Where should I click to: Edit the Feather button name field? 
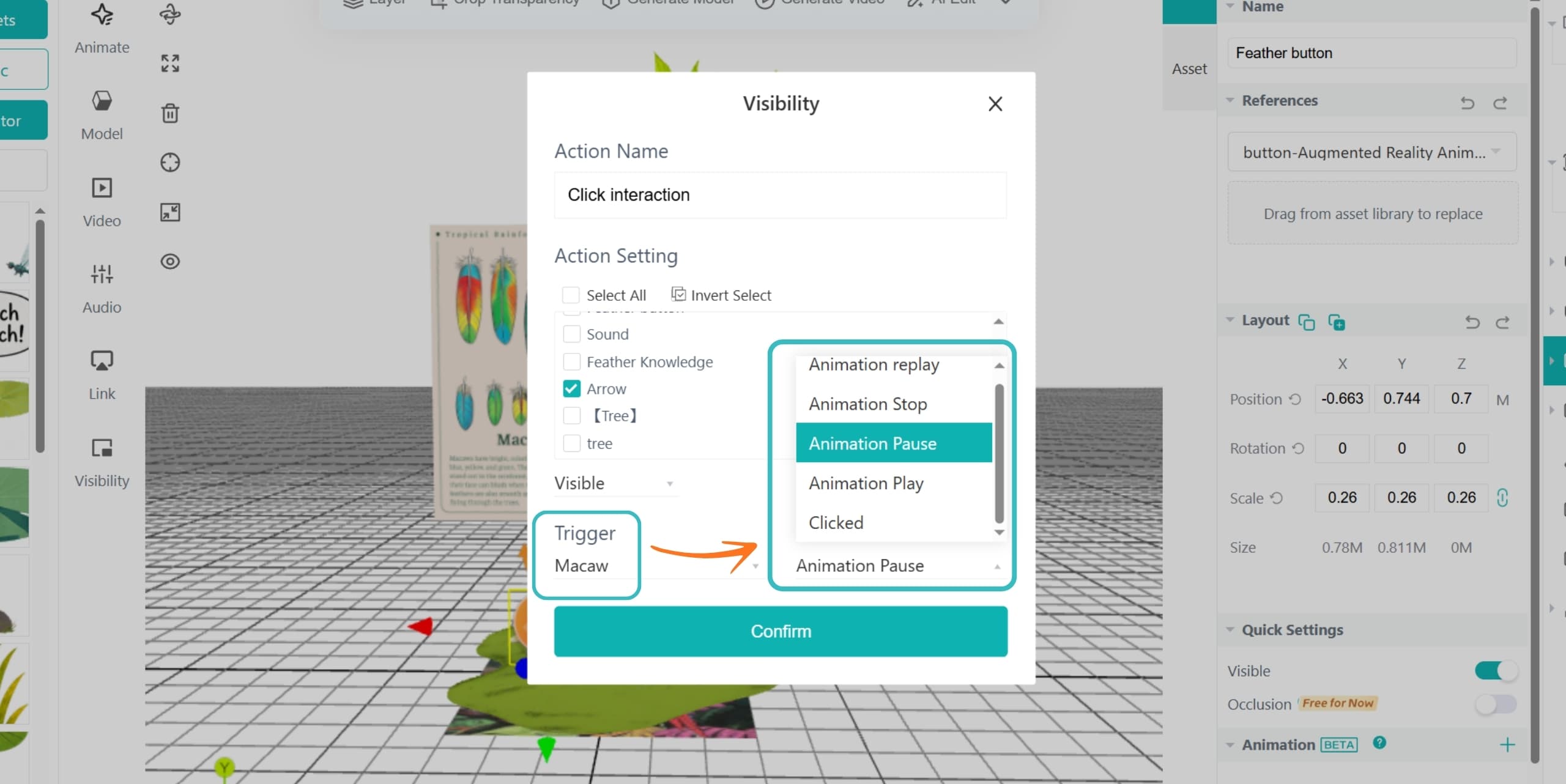1372,53
